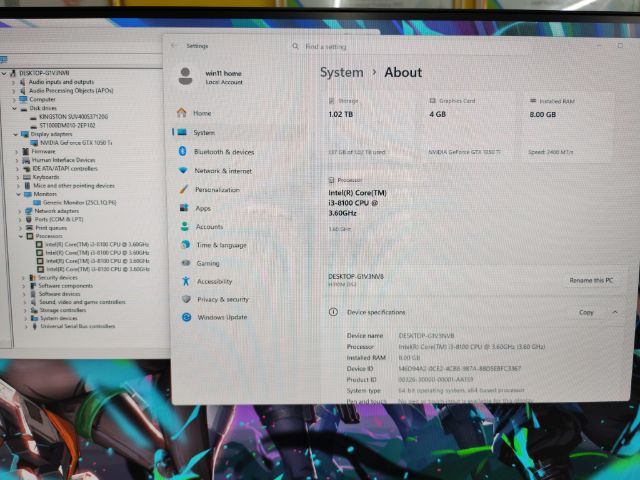This screenshot has height=480, width=640.
Task: Click Rename this PC button
Action: [x=591, y=280]
